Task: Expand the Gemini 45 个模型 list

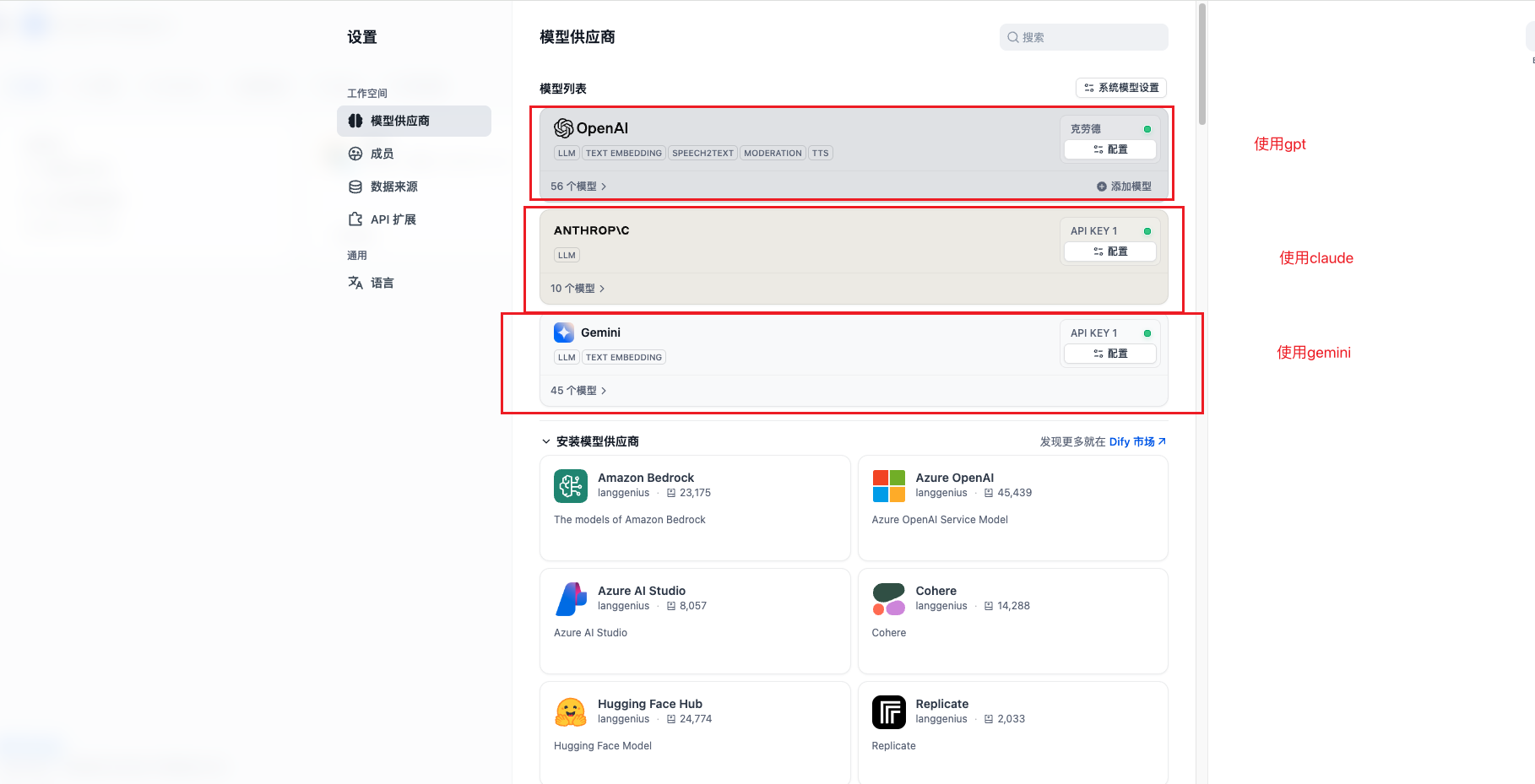Action: (578, 390)
